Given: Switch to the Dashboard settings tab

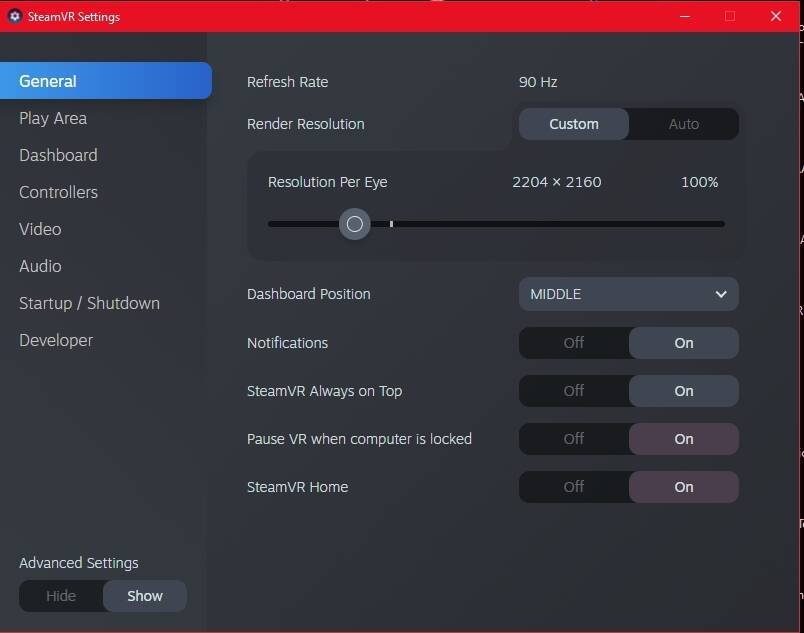Looking at the screenshot, I should click(x=58, y=155).
